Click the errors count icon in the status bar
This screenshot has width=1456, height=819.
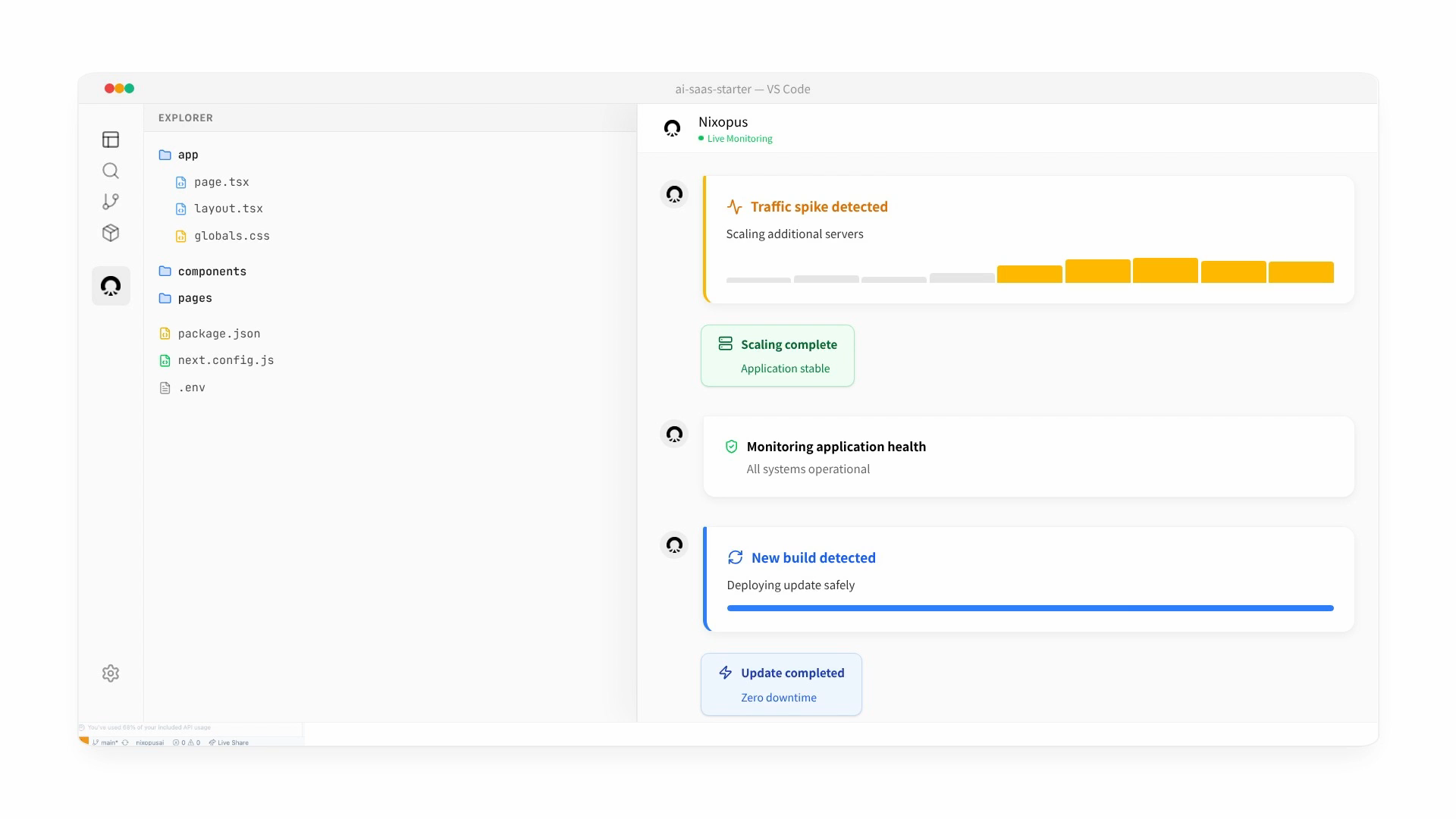click(x=176, y=742)
